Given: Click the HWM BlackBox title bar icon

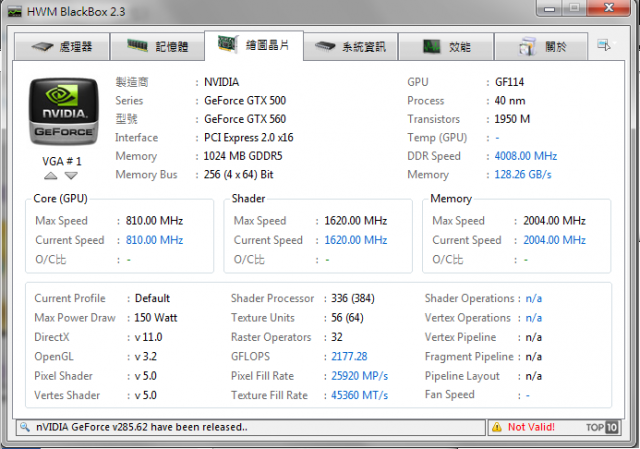Looking at the screenshot, I should click(x=15, y=11).
